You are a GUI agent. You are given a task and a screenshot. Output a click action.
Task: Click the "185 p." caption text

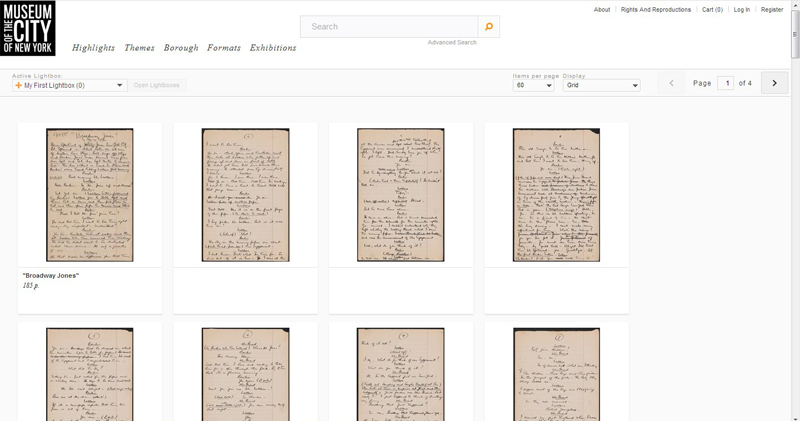pos(31,286)
